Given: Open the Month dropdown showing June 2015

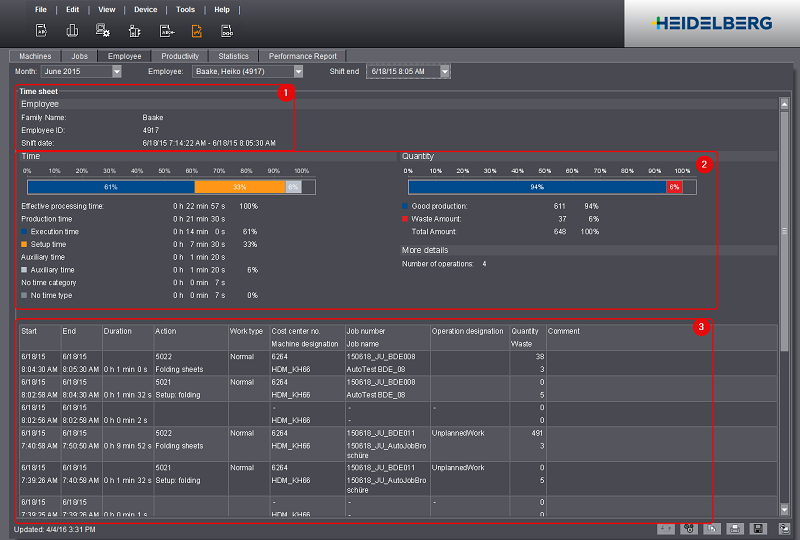Looking at the screenshot, I should 117,72.
